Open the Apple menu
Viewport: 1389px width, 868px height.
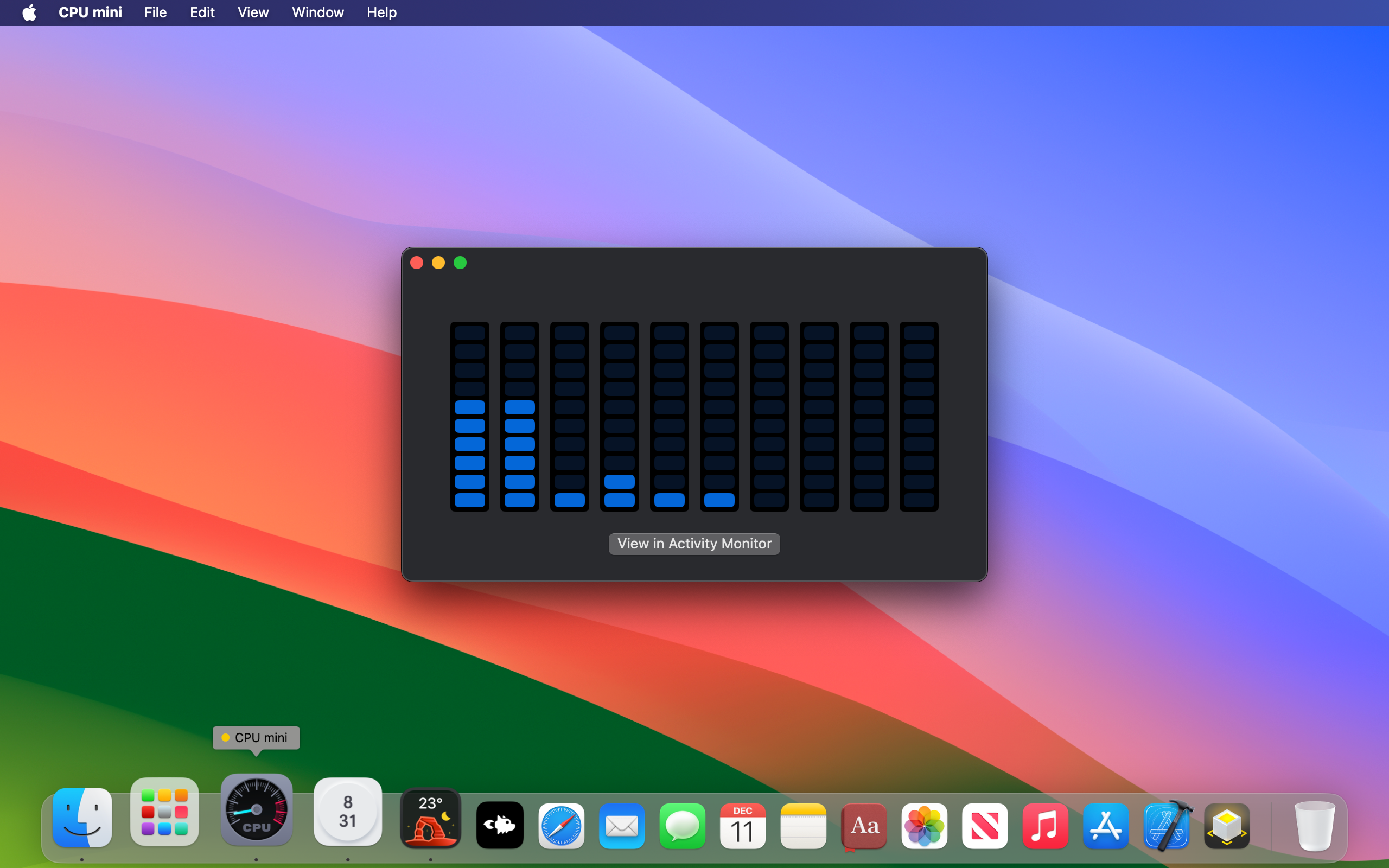[29, 12]
